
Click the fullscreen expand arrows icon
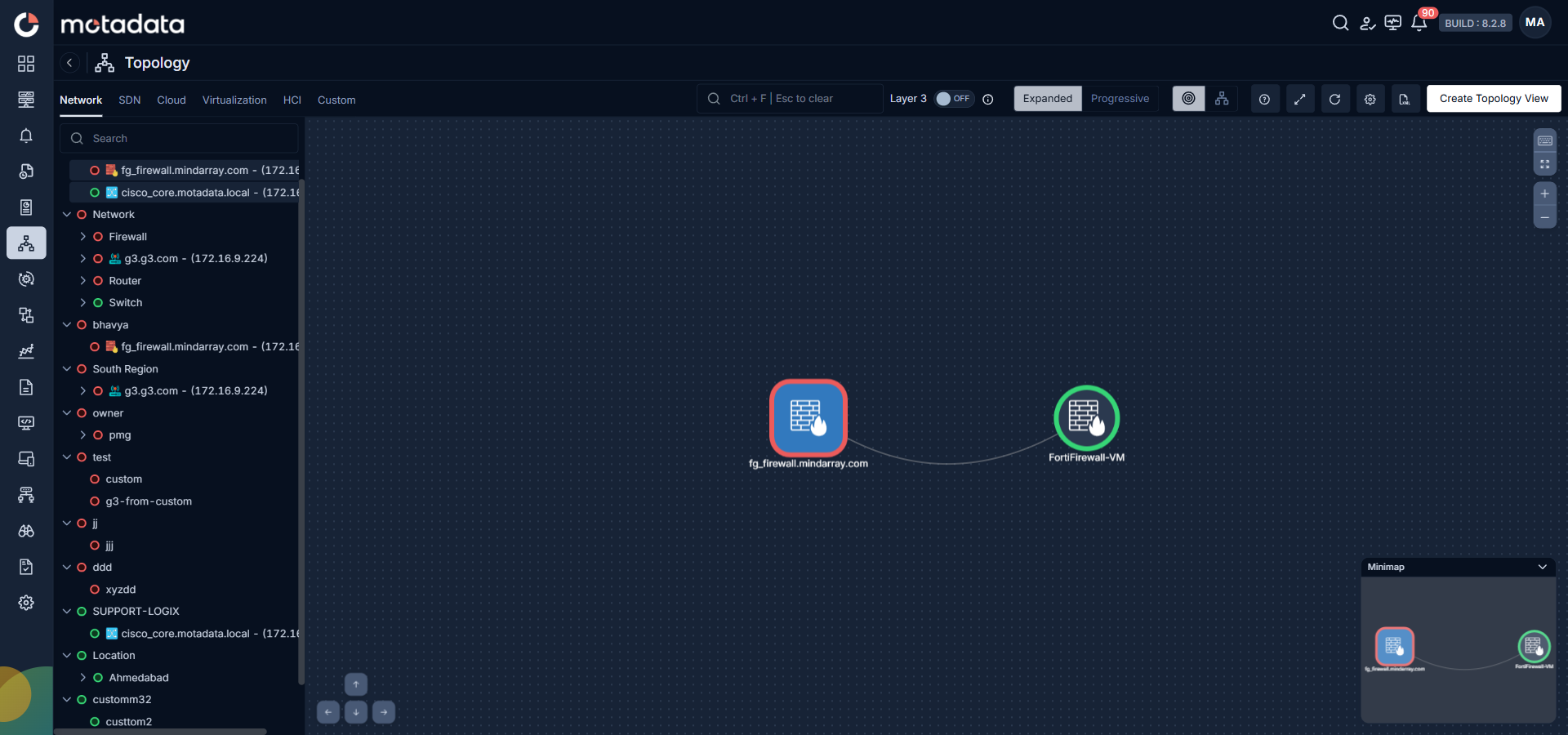pyautogui.click(x=1299, y=99)
